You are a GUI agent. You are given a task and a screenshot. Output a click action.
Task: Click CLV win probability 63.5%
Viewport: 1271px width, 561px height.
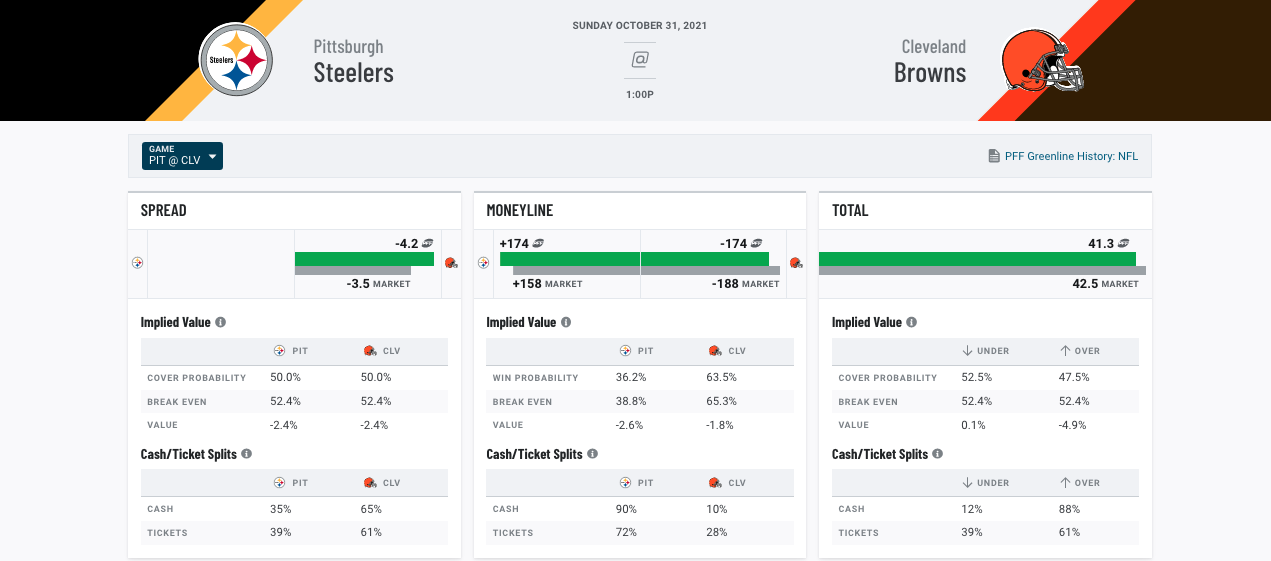pos(723,378)
